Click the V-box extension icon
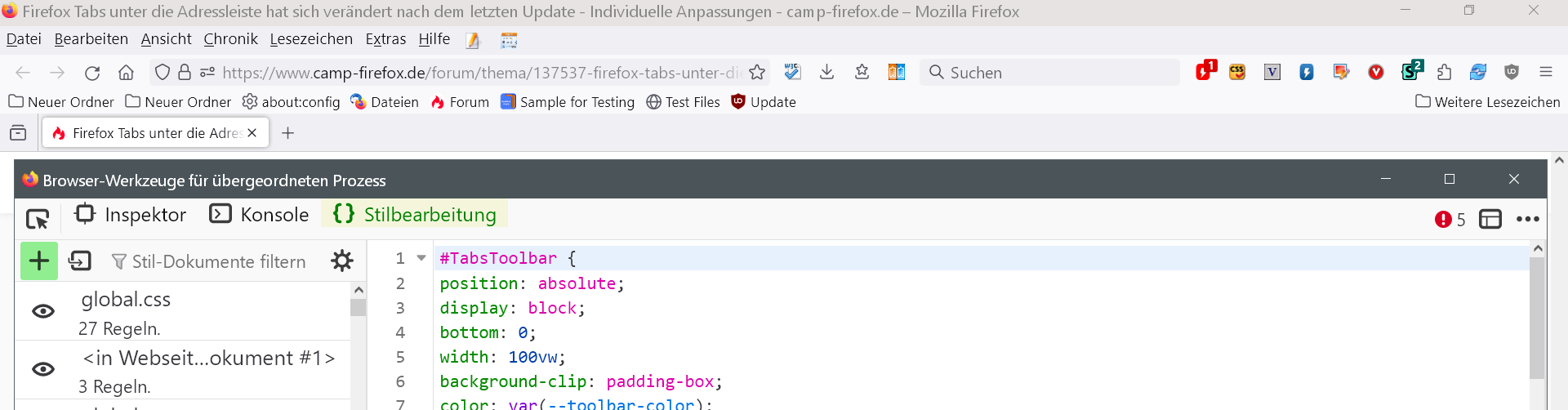The image size is (1568, 410). (x=1272, y=72)
